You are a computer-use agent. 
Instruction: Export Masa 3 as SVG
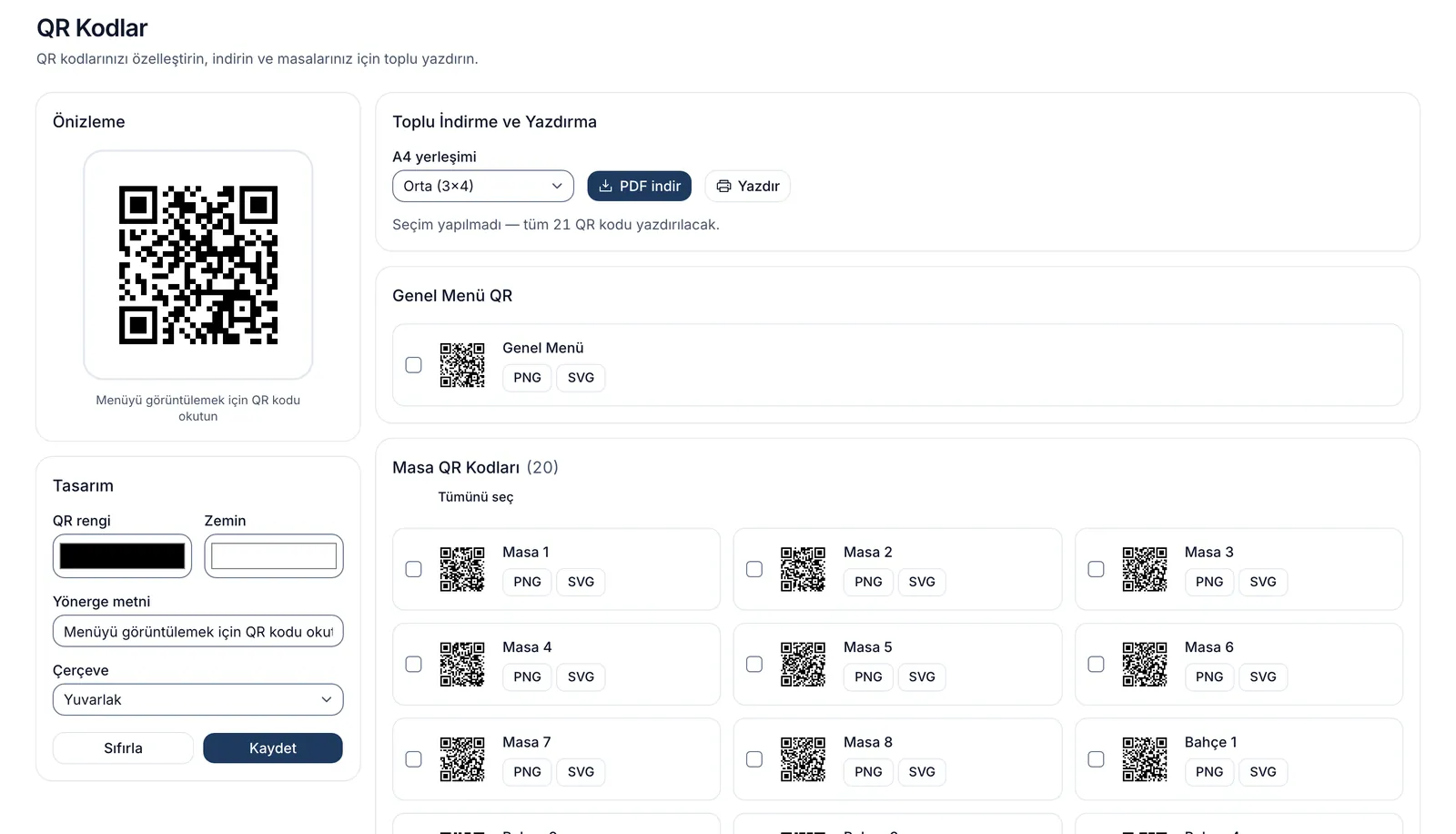coord(1263,582)
